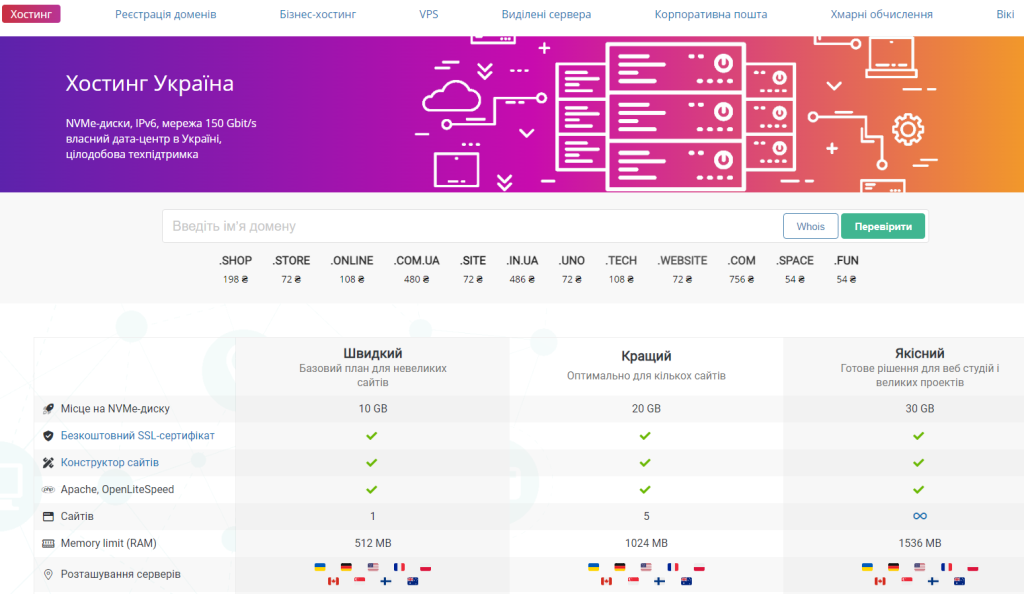Click the memory icon beside Memory limit (RAM)
The image size is (1024, 594).
click(48, 544)
